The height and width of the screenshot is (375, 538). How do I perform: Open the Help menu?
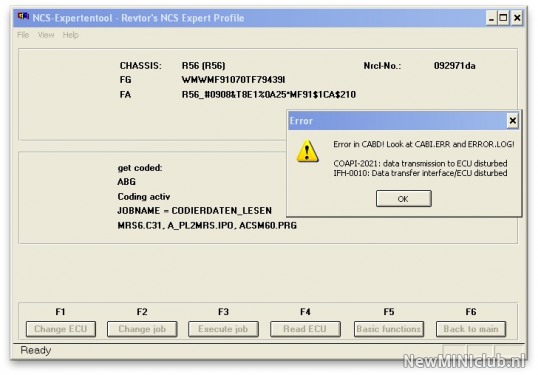coord(71,35)
